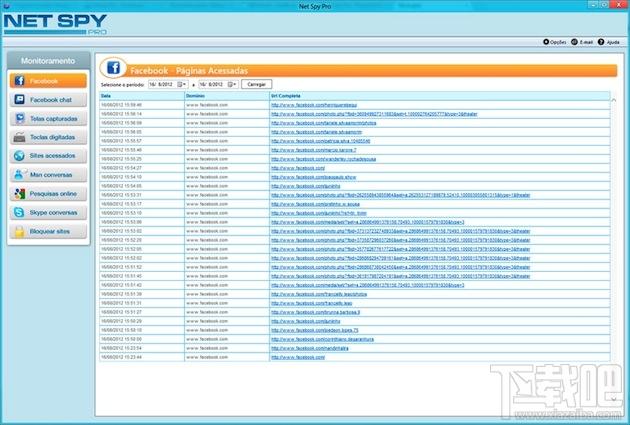Open the Facebook monitoring section in sidebar
630x425 pixels.
(48, 81)
